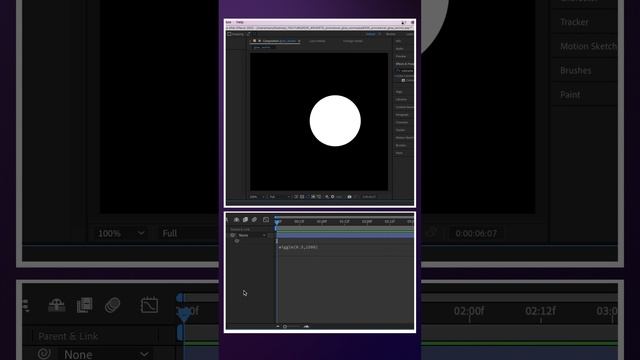
Task: Open the None parent dropdown in the small timeline
Action: [x=252, y=235]
